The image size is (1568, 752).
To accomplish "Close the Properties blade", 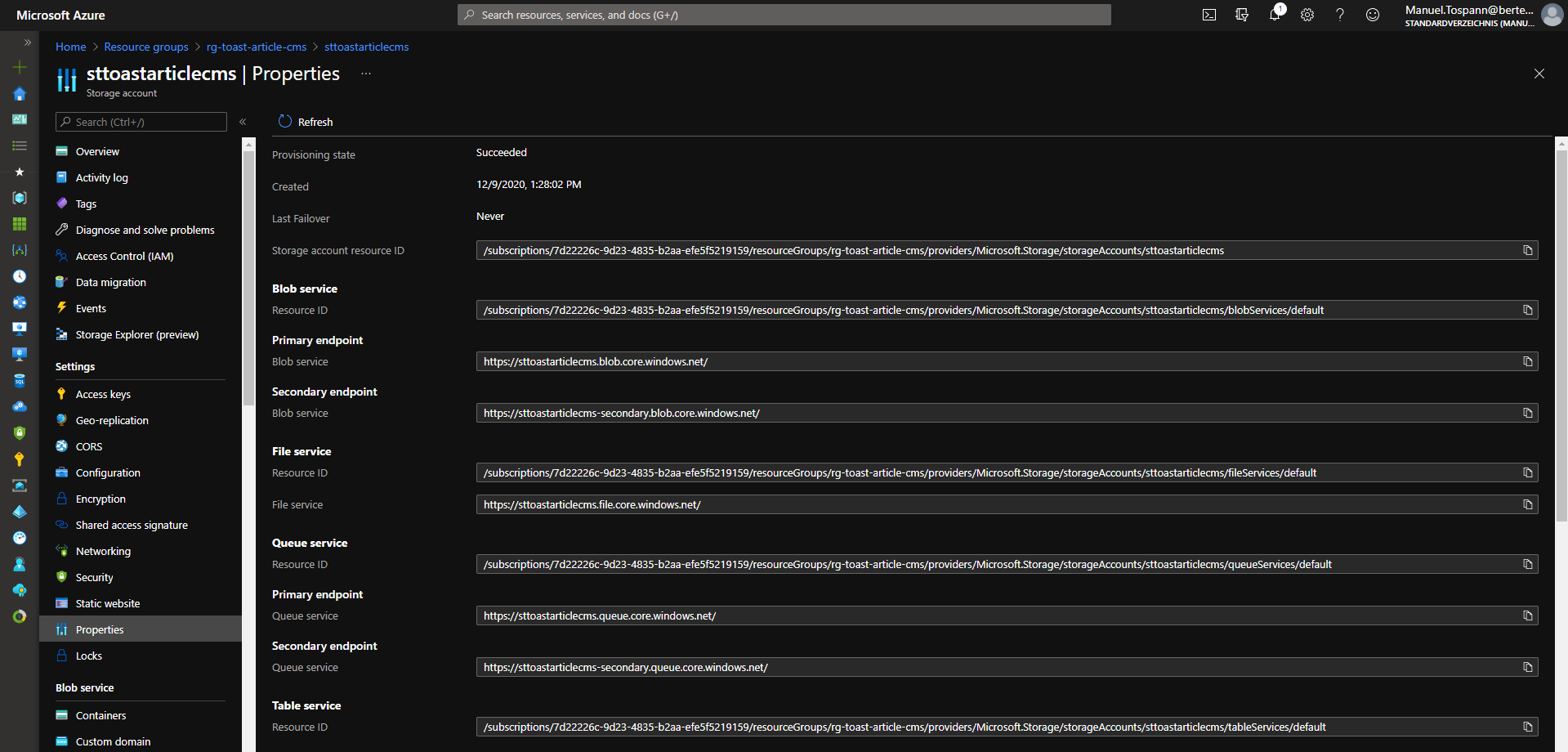I will (1539, 74).
